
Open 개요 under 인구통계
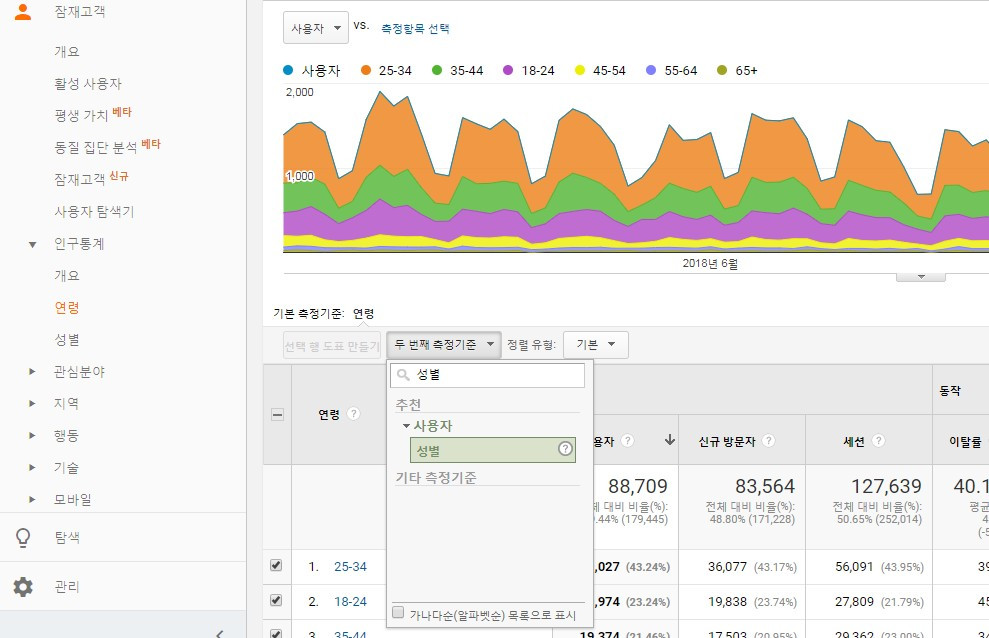tap(67, 276)
